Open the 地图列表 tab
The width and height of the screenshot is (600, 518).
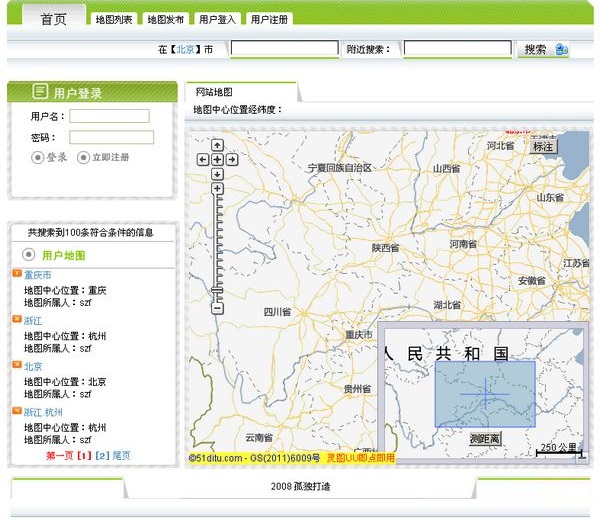(114, 19)
